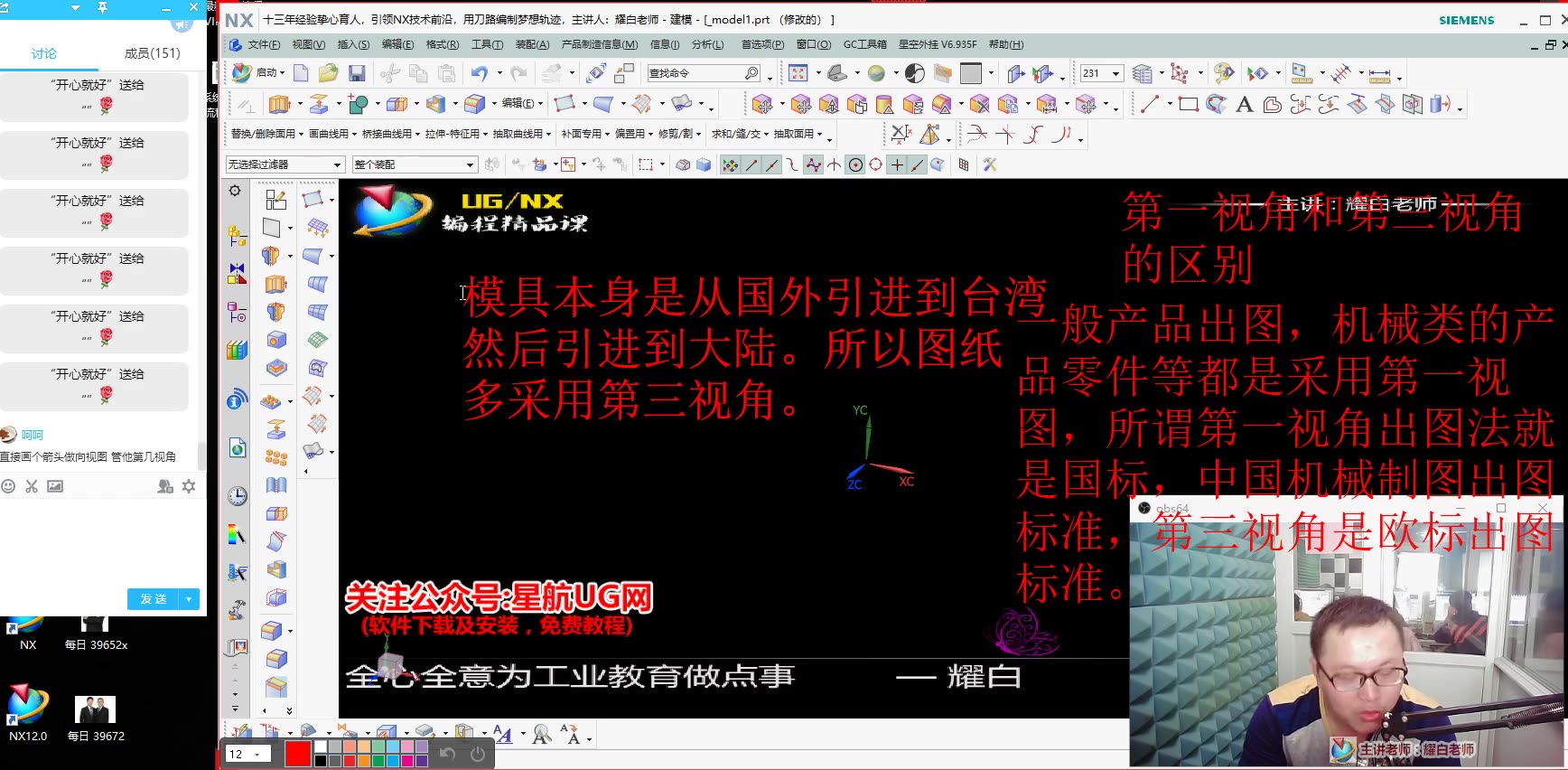1568x770 pixels.
Task: Switch to the 讨论 chat tab
Action: click(x=43, y=53)
